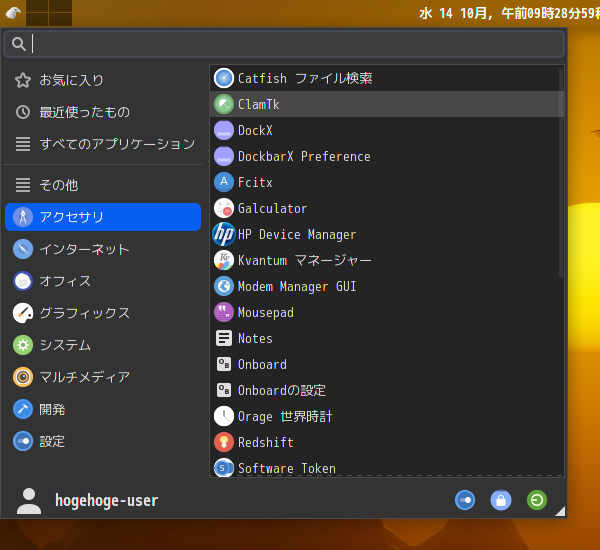The height and width of the screenshot is (550, 600).
Task: Open Software Token icon
Action: coord(224,468)
